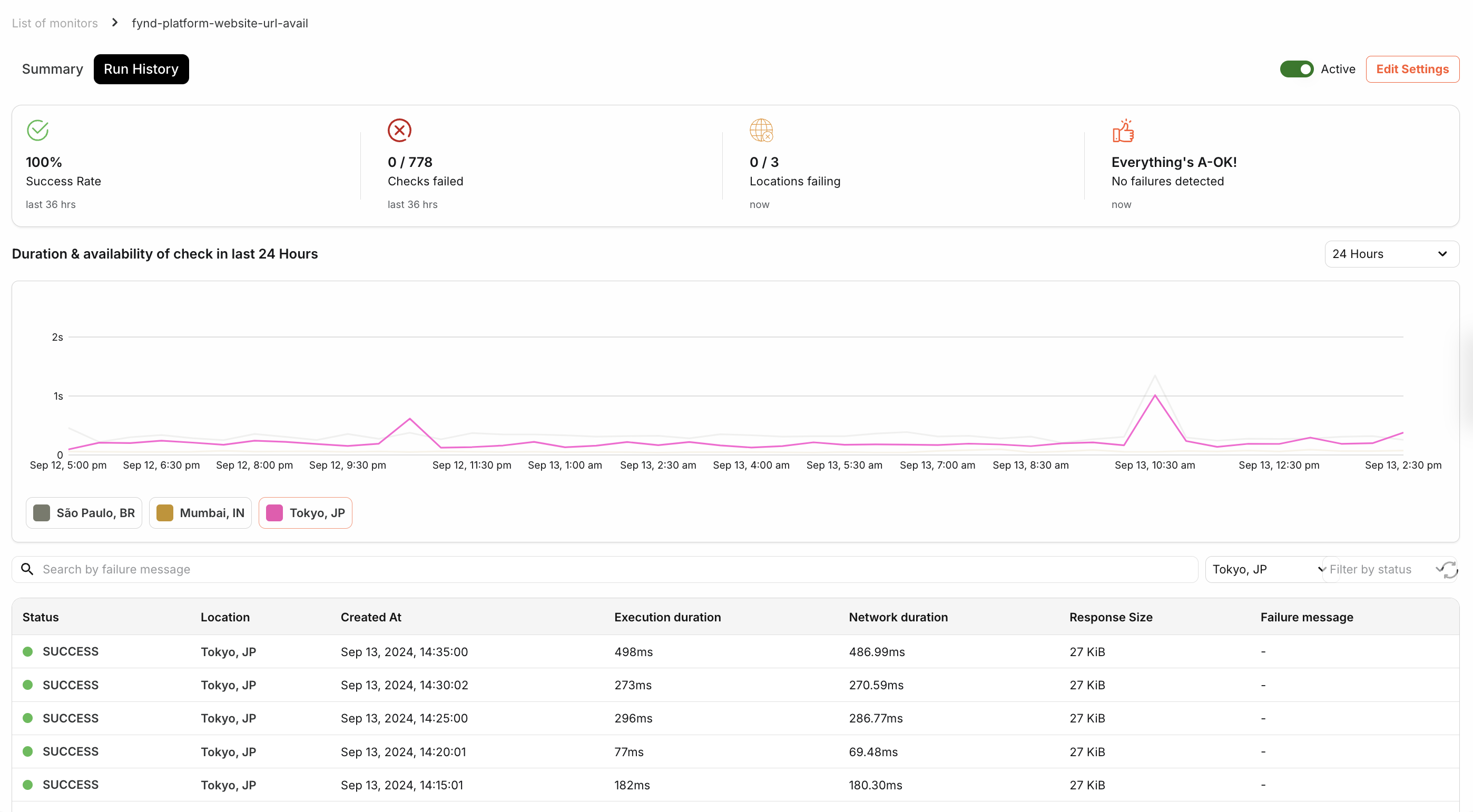Viewport: 1473px width, 812px height.
Task: Click the search magnifier icon
Action: tap(27, 569)
